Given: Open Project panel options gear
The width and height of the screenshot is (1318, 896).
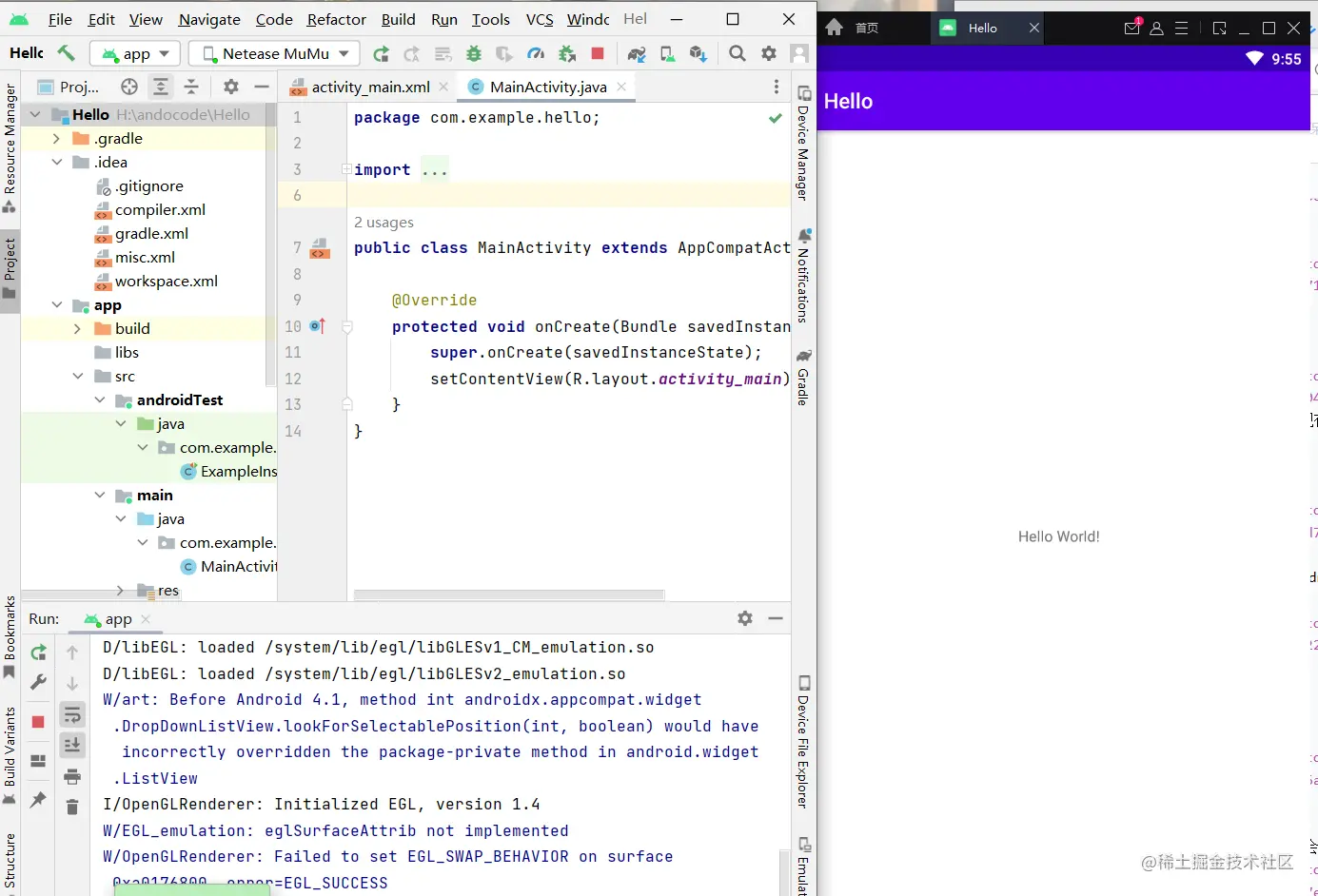Looking at the screenshot, I should pos(231,87).
